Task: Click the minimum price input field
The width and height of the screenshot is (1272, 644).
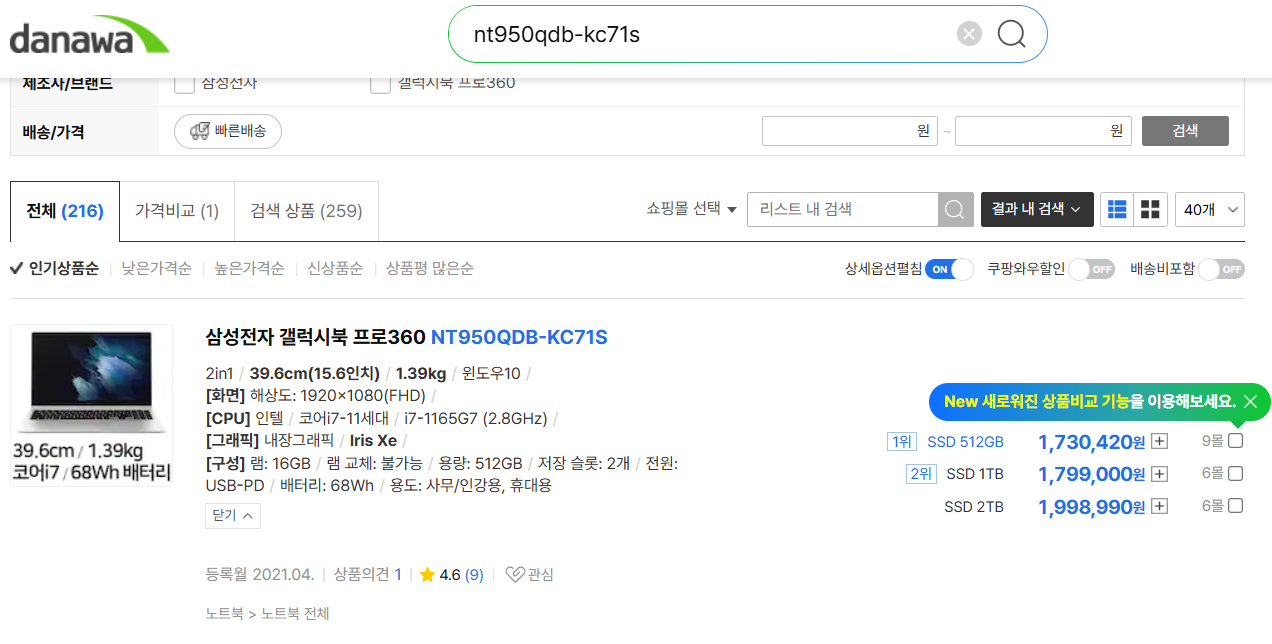Action: pyautogui.click(x=850, y=131)
